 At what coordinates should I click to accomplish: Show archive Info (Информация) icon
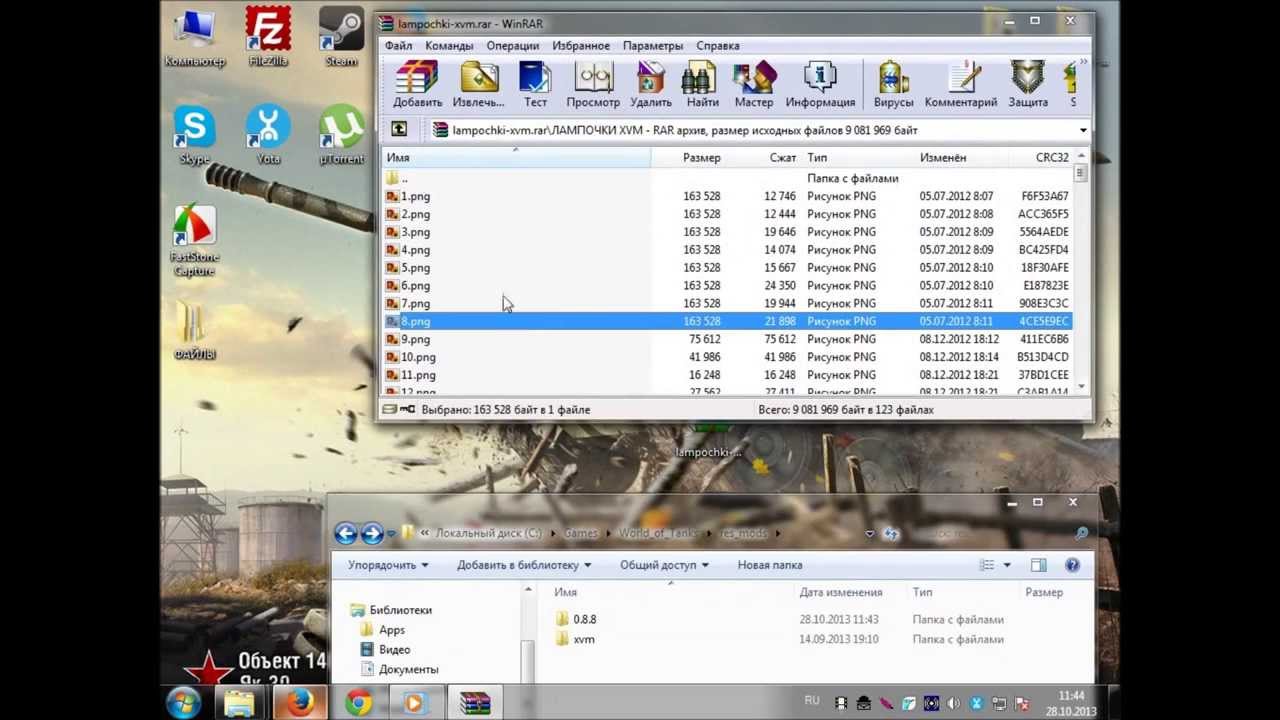pyautogui.click(x=820, y=84)
